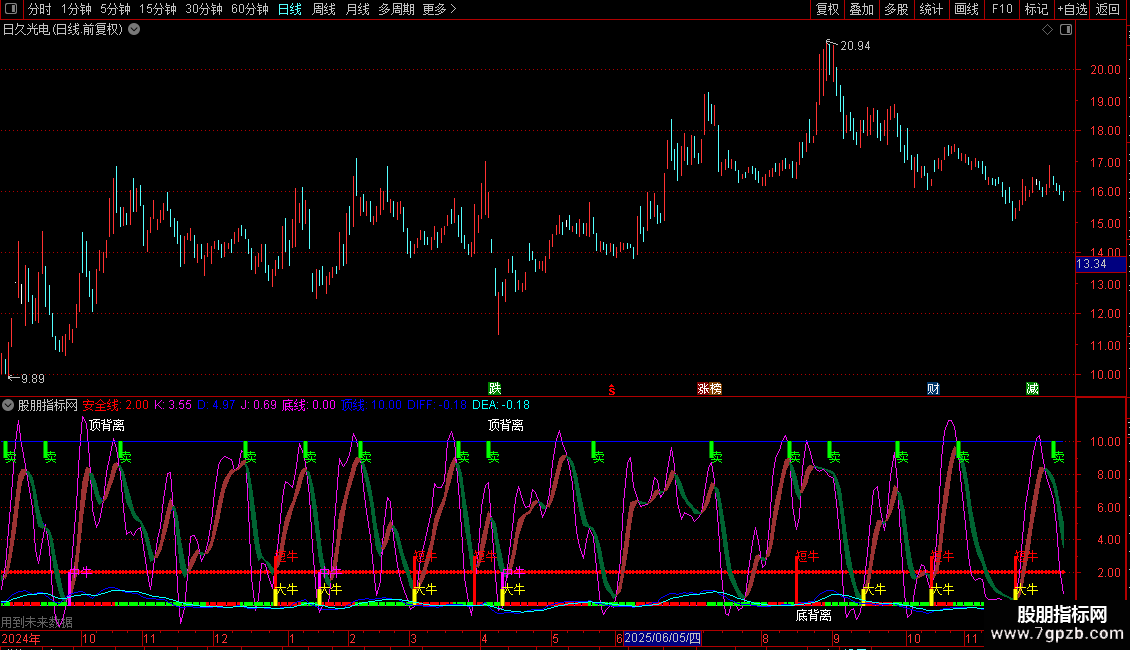Click the 复权 button
Screen dimensions: 1130x650
828,9
